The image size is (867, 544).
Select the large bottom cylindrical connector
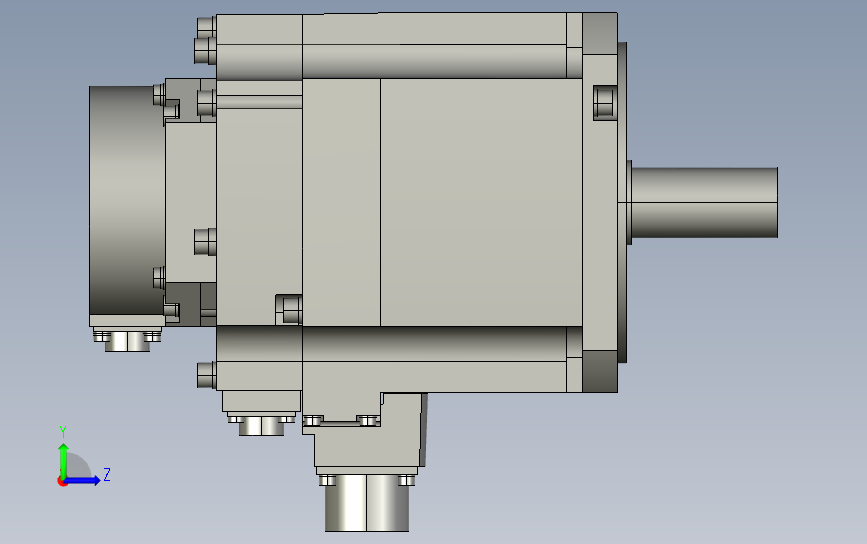click(x=367, y=503)
